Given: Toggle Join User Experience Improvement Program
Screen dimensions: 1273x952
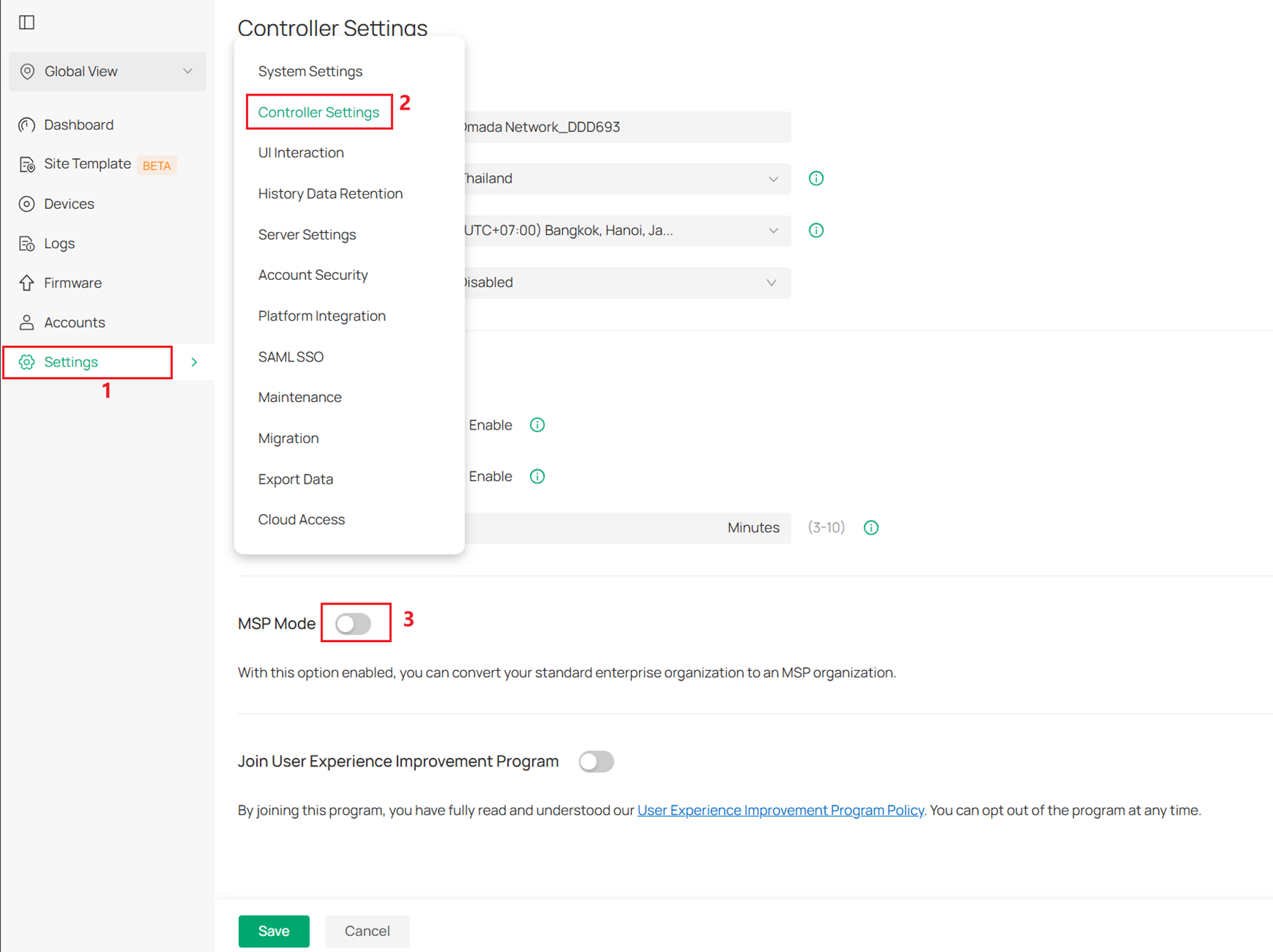Looking at the screenshot, I should [x=596, y=761].
